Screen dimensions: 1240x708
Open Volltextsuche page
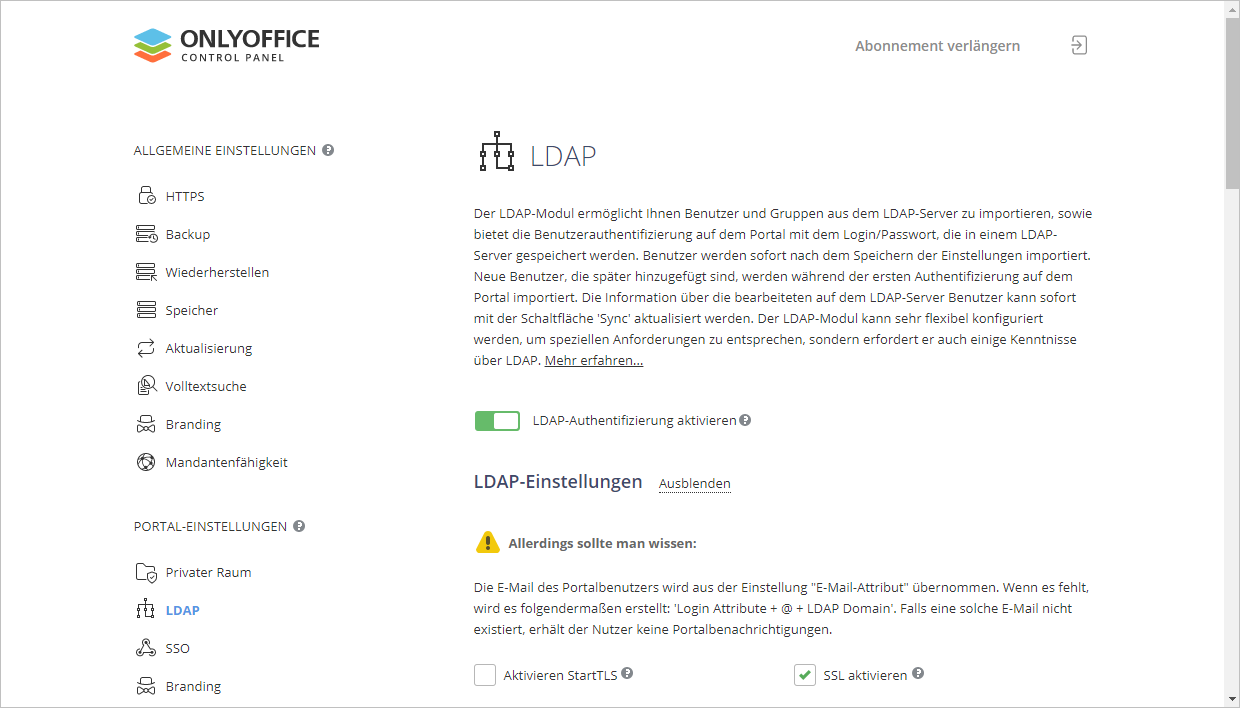pyautogui.click(x=206, y=386)
